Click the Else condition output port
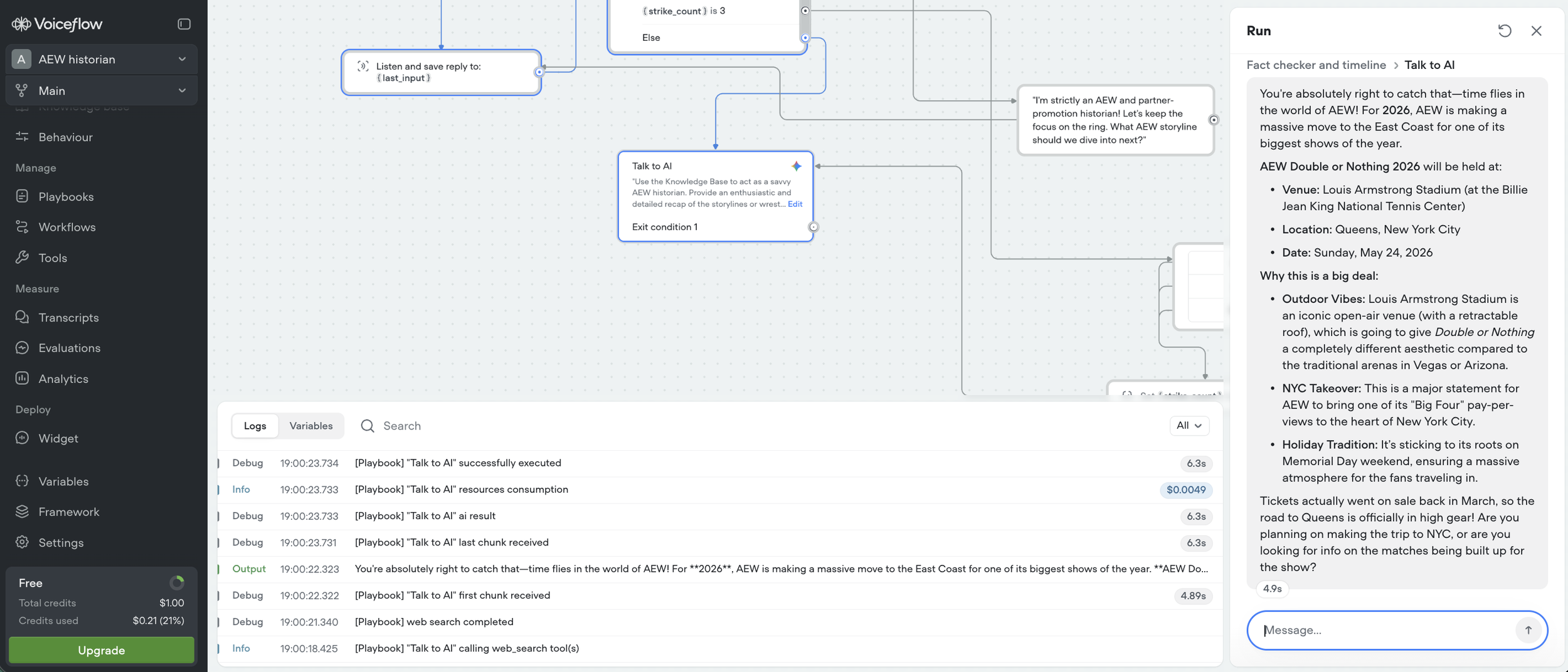 click(805, 38)
